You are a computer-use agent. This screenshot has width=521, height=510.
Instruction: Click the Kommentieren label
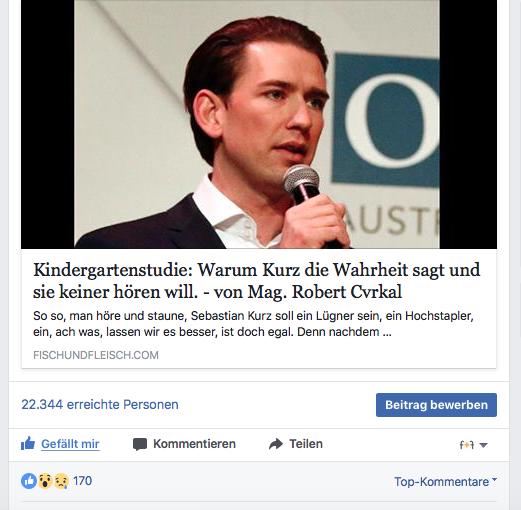[x=194, y=444]
